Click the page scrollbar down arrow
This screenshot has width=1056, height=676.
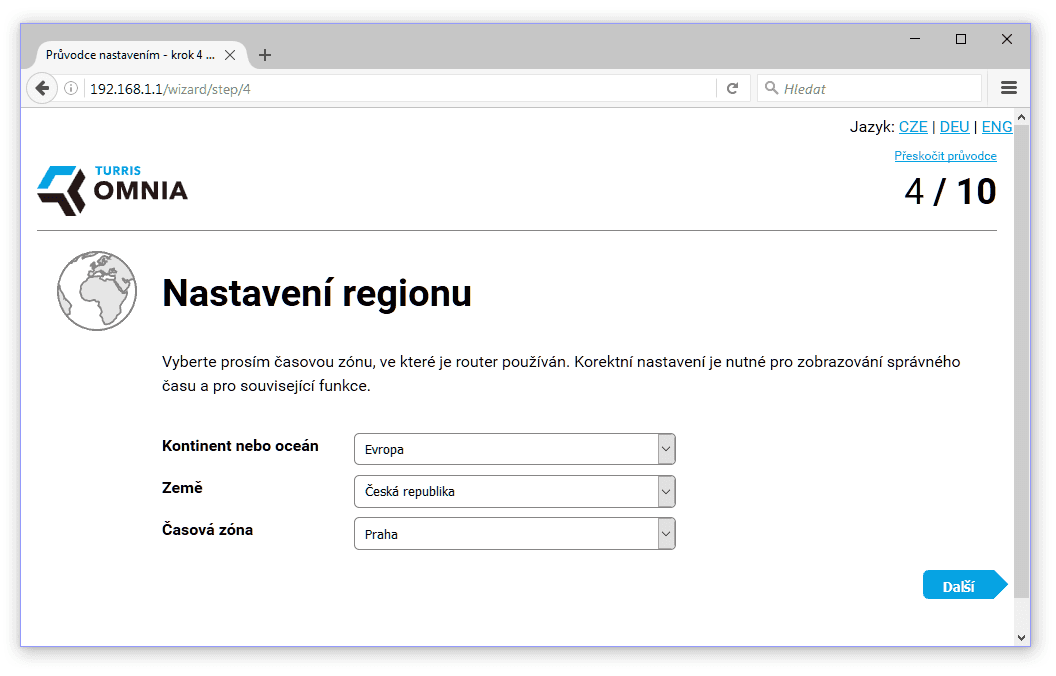click(x=1021, y=637)
